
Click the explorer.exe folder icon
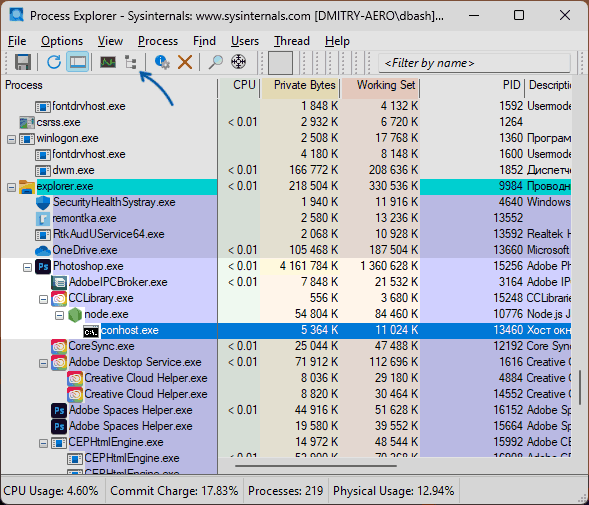[27, 187]
